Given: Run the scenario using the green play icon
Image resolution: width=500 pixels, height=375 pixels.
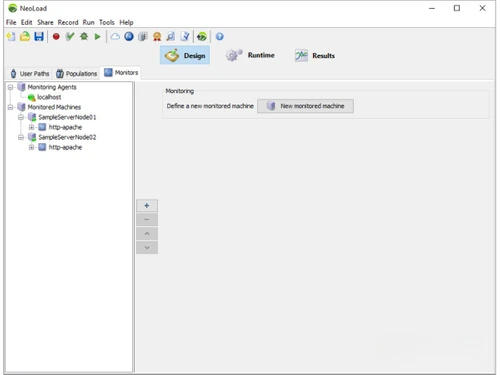Looking at the screenshot, I should click(x=97, y=37).
